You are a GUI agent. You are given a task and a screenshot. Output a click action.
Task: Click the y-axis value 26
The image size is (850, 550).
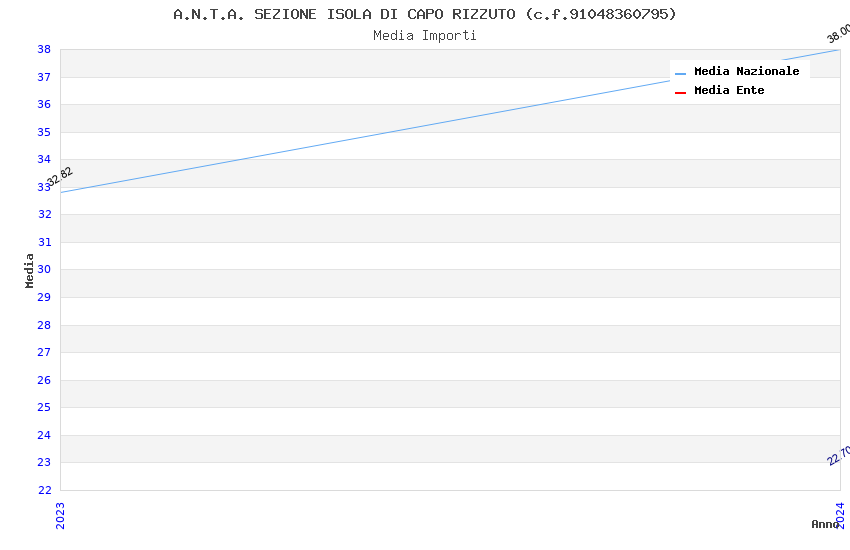(44, 380)
